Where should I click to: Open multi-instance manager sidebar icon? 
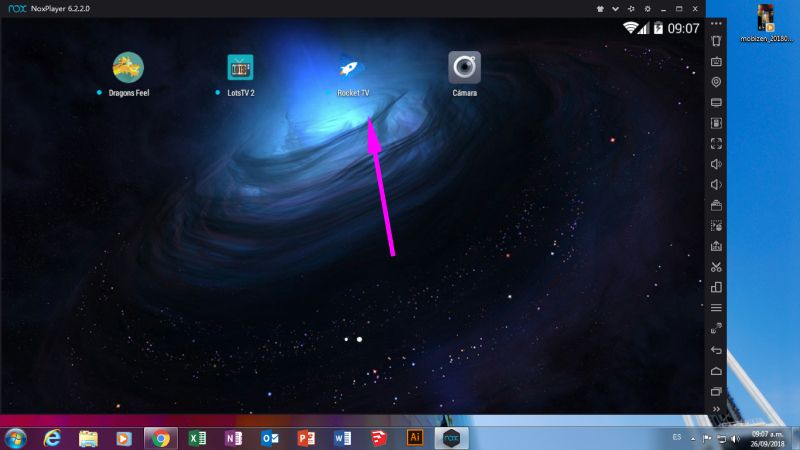(x=716, y=287)
